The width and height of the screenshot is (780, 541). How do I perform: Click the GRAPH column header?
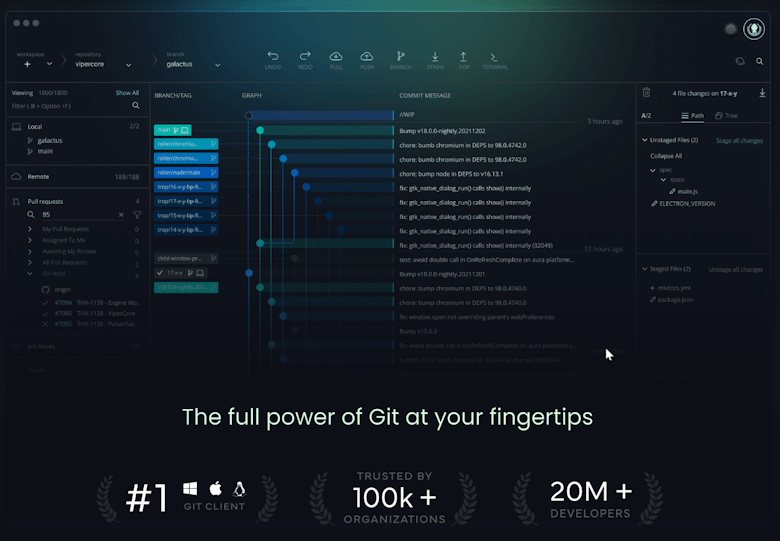click(x=252, y=95)
